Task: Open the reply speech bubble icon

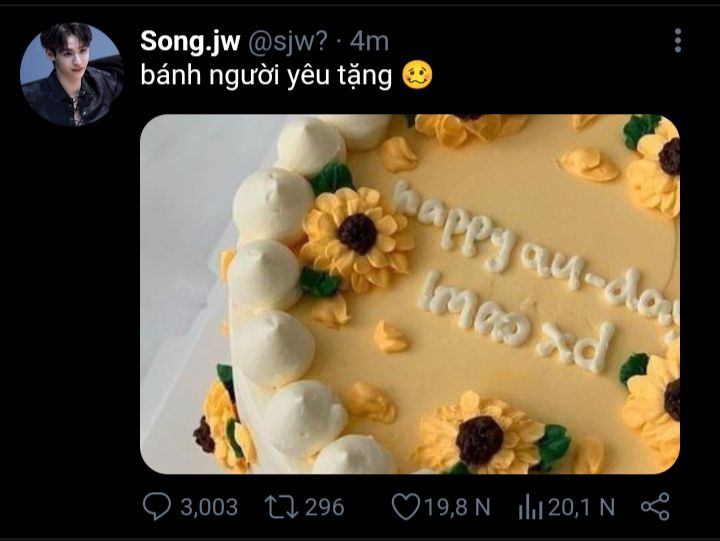Action: [157, 507]
